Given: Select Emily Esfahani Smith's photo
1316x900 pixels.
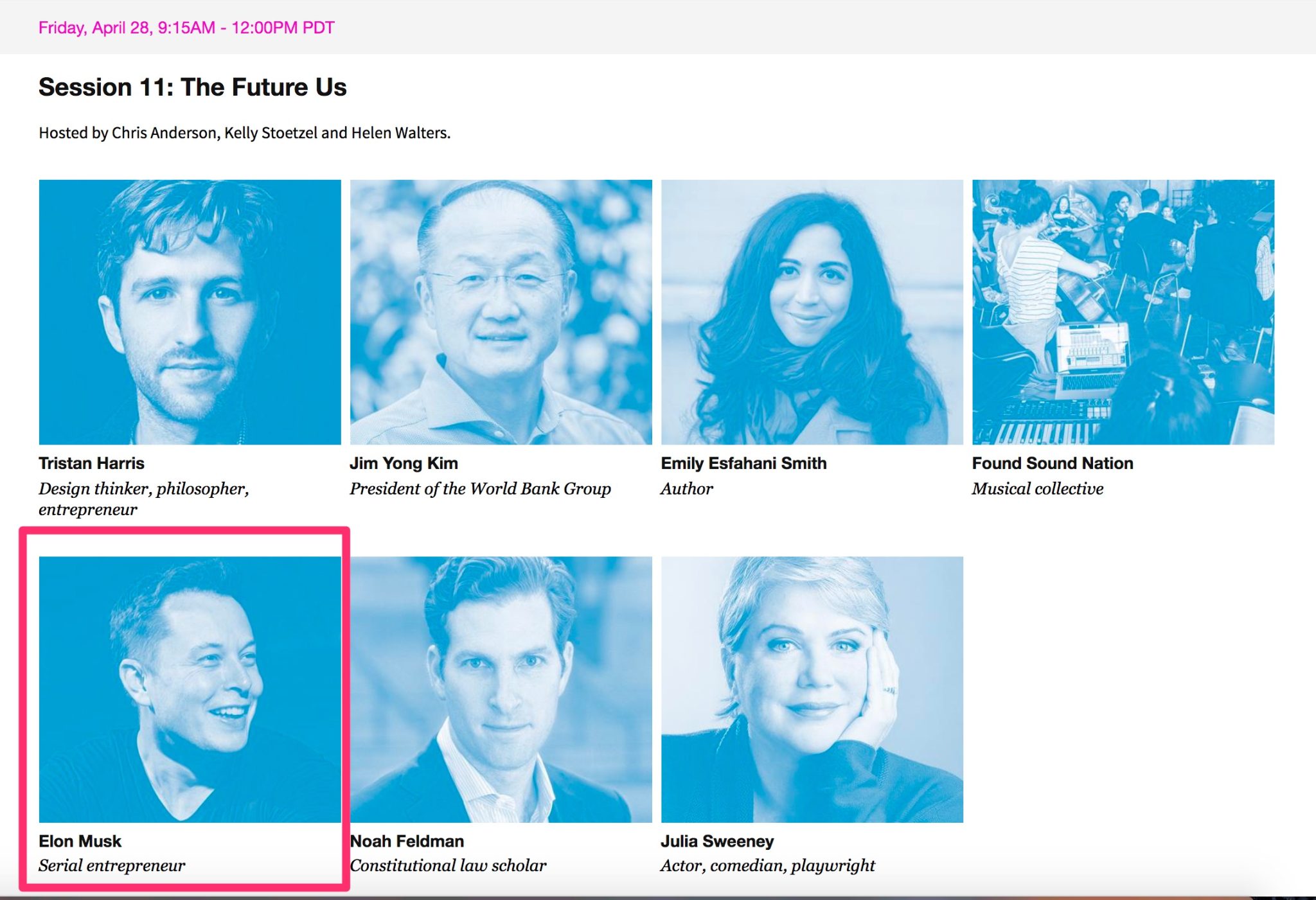Looking at the screenshot, I should (812, 312).
